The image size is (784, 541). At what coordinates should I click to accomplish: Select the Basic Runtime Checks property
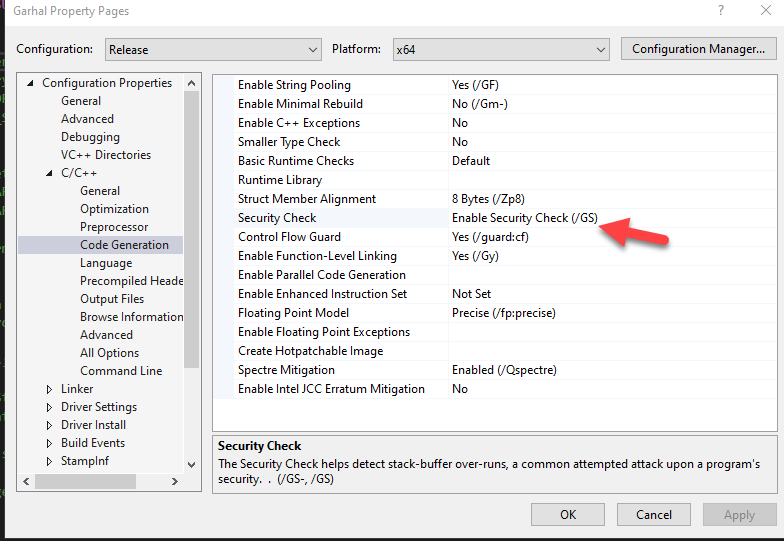coord(296,161)
